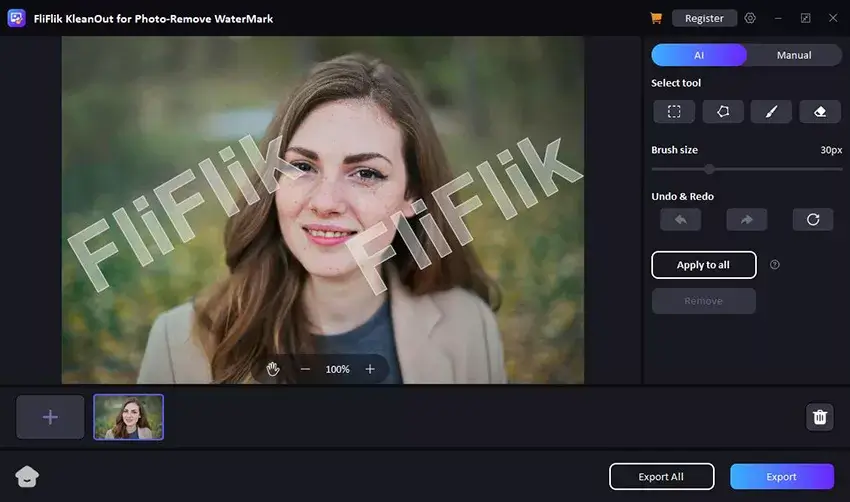The width and height of the screenshot is (850, 502).
Task: Delete image using the trash icon
Action: [x=820, y=417]
